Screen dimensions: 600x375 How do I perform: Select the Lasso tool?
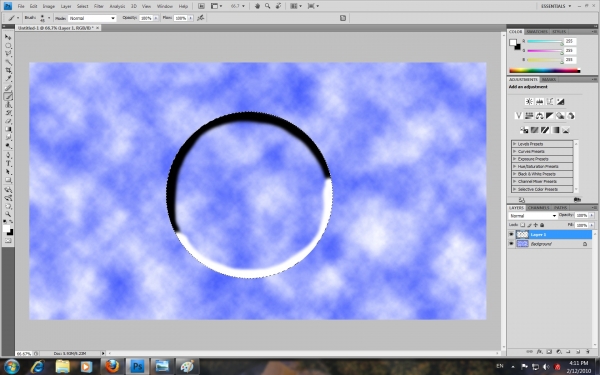pyautogui.click(x=8, y=54)
